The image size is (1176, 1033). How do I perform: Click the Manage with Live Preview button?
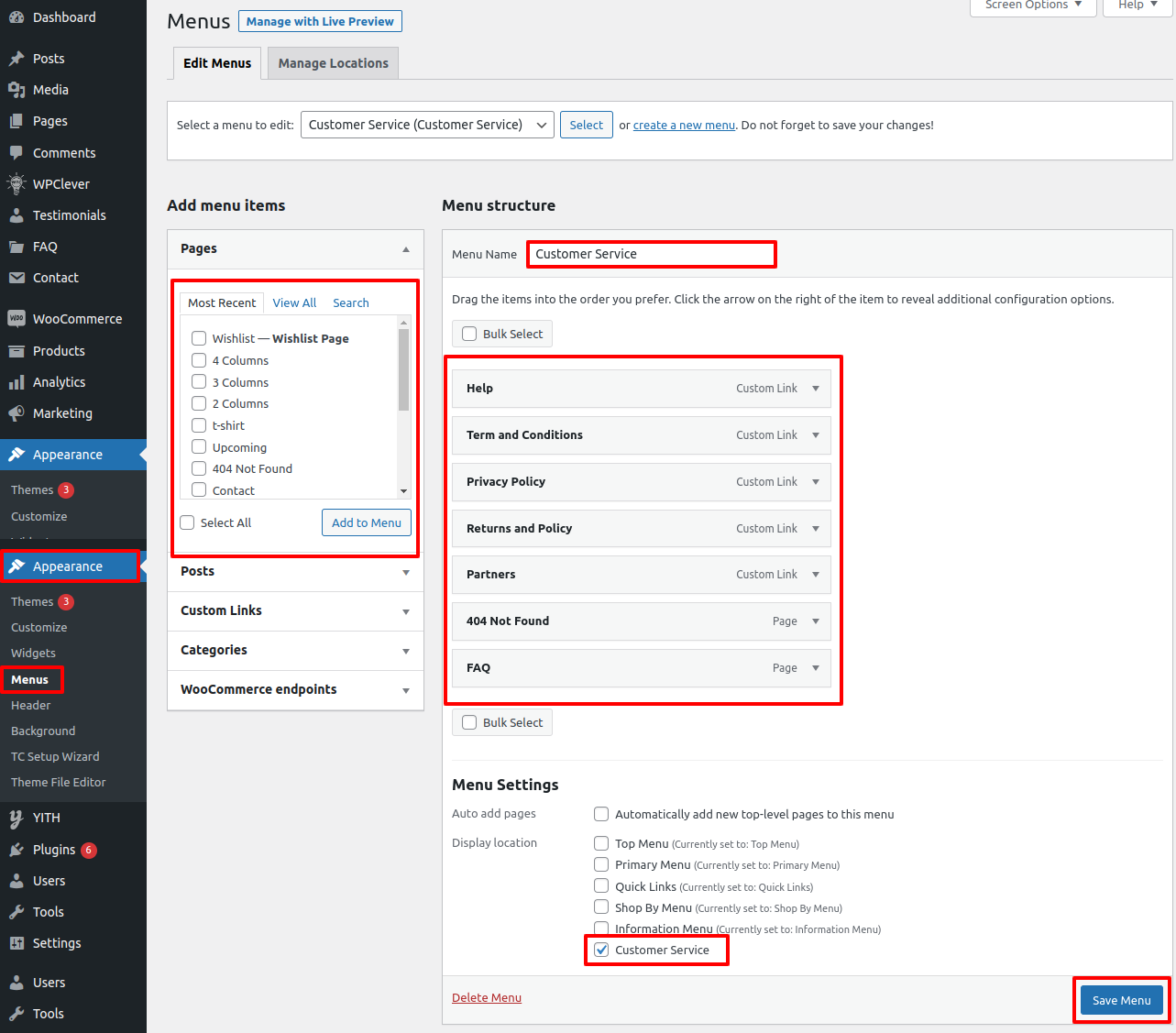[320, 21]
